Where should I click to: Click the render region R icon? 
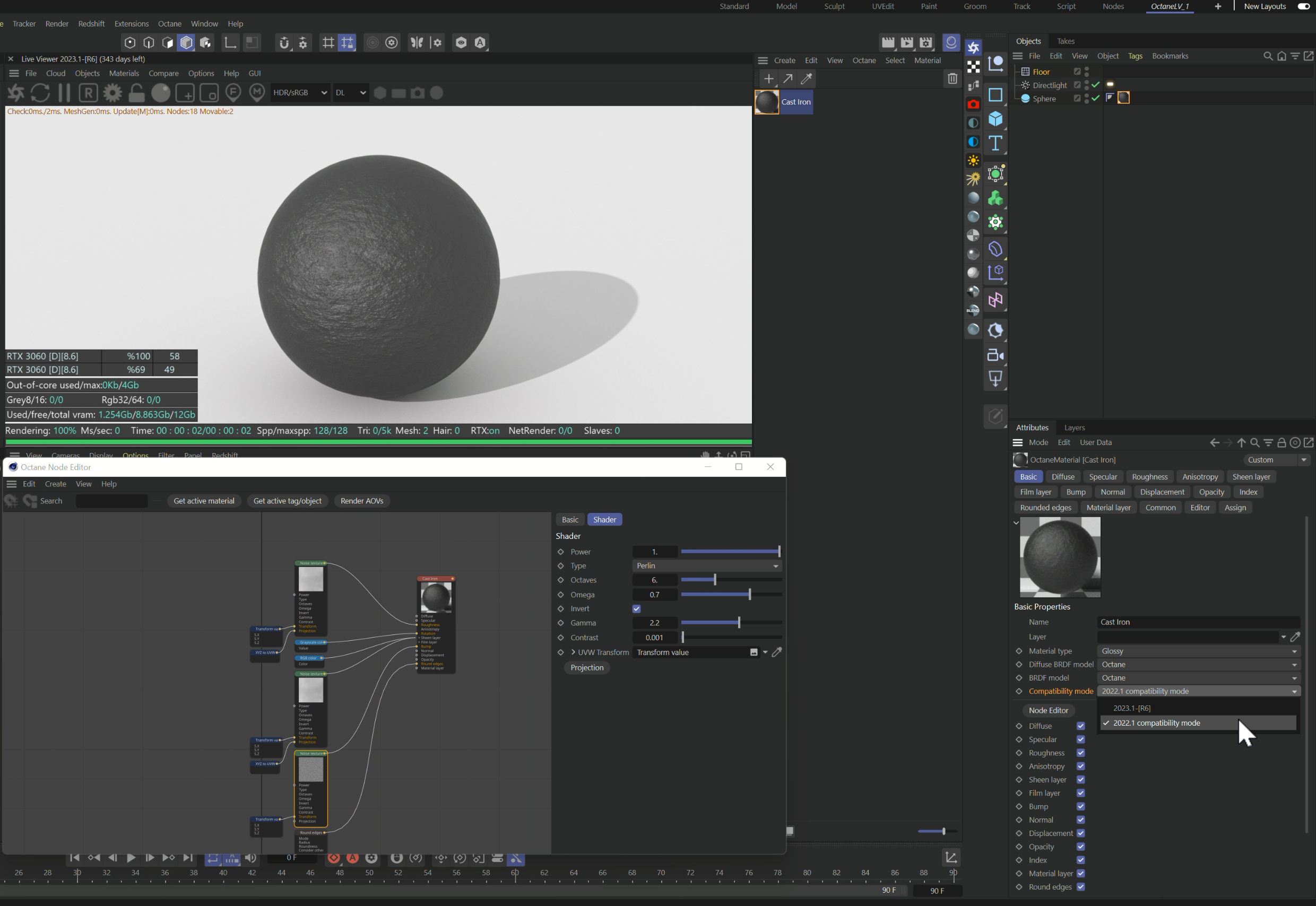click(x=88, y=92)
